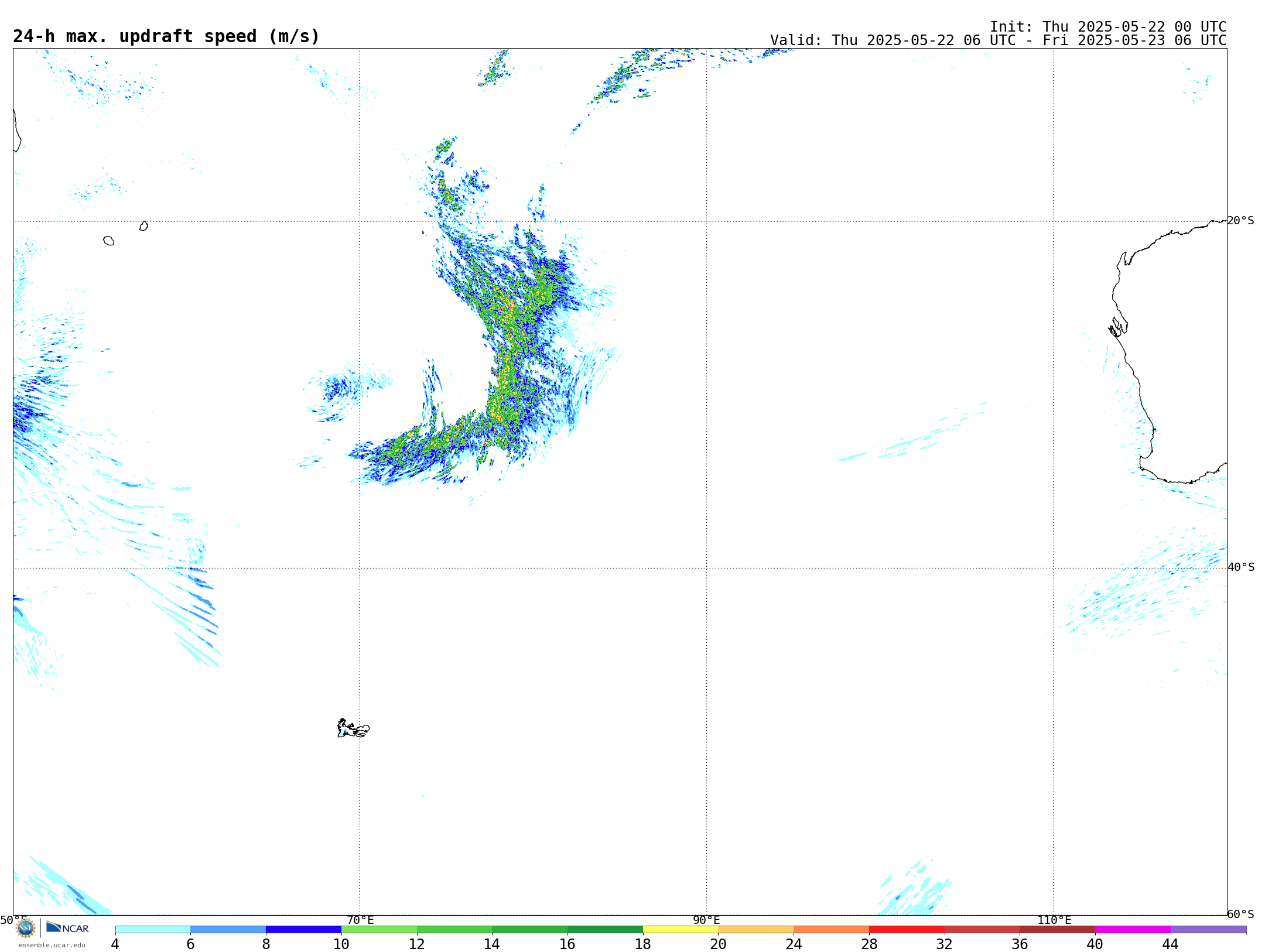This screenshot has width=1265, height=952.
Task: Click the NSF logo
Action: 26,928
